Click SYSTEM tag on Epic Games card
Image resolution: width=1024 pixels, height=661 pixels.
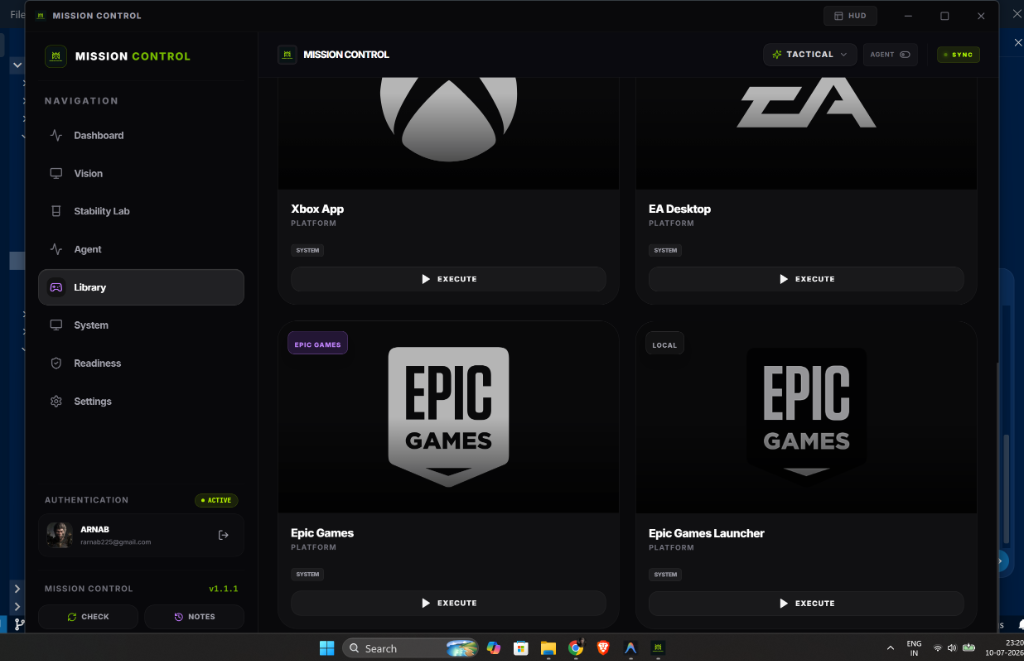(308, 574)
